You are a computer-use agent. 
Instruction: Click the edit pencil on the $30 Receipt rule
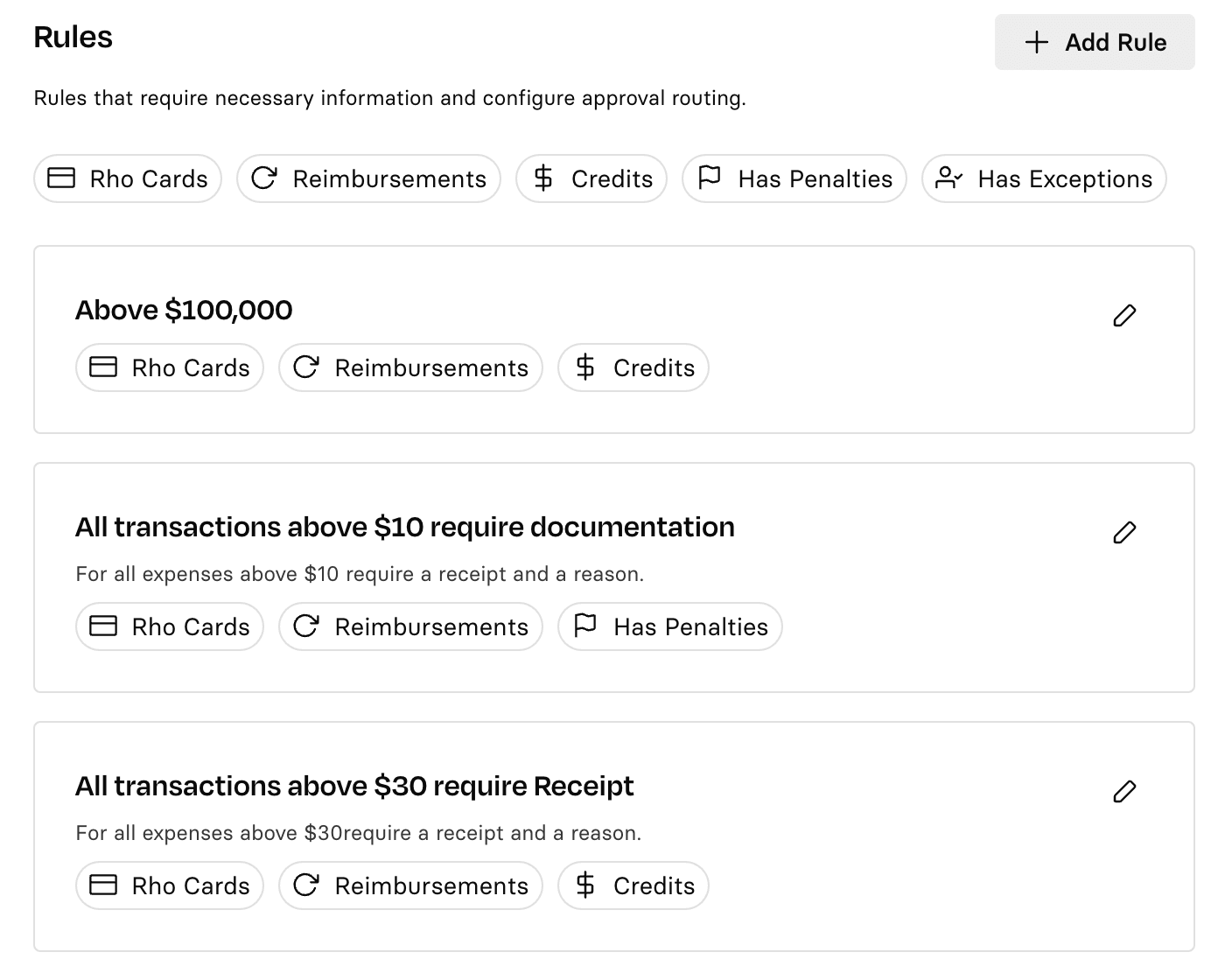[1125, 791]
